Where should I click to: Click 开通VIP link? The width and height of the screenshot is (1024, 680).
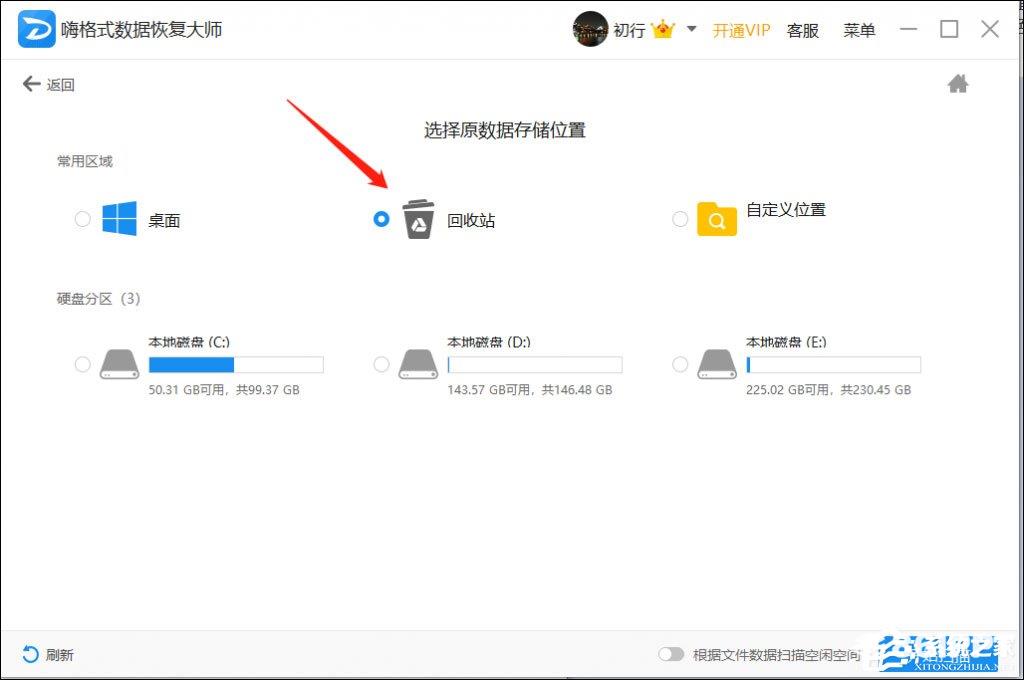(x=741, y=30)
